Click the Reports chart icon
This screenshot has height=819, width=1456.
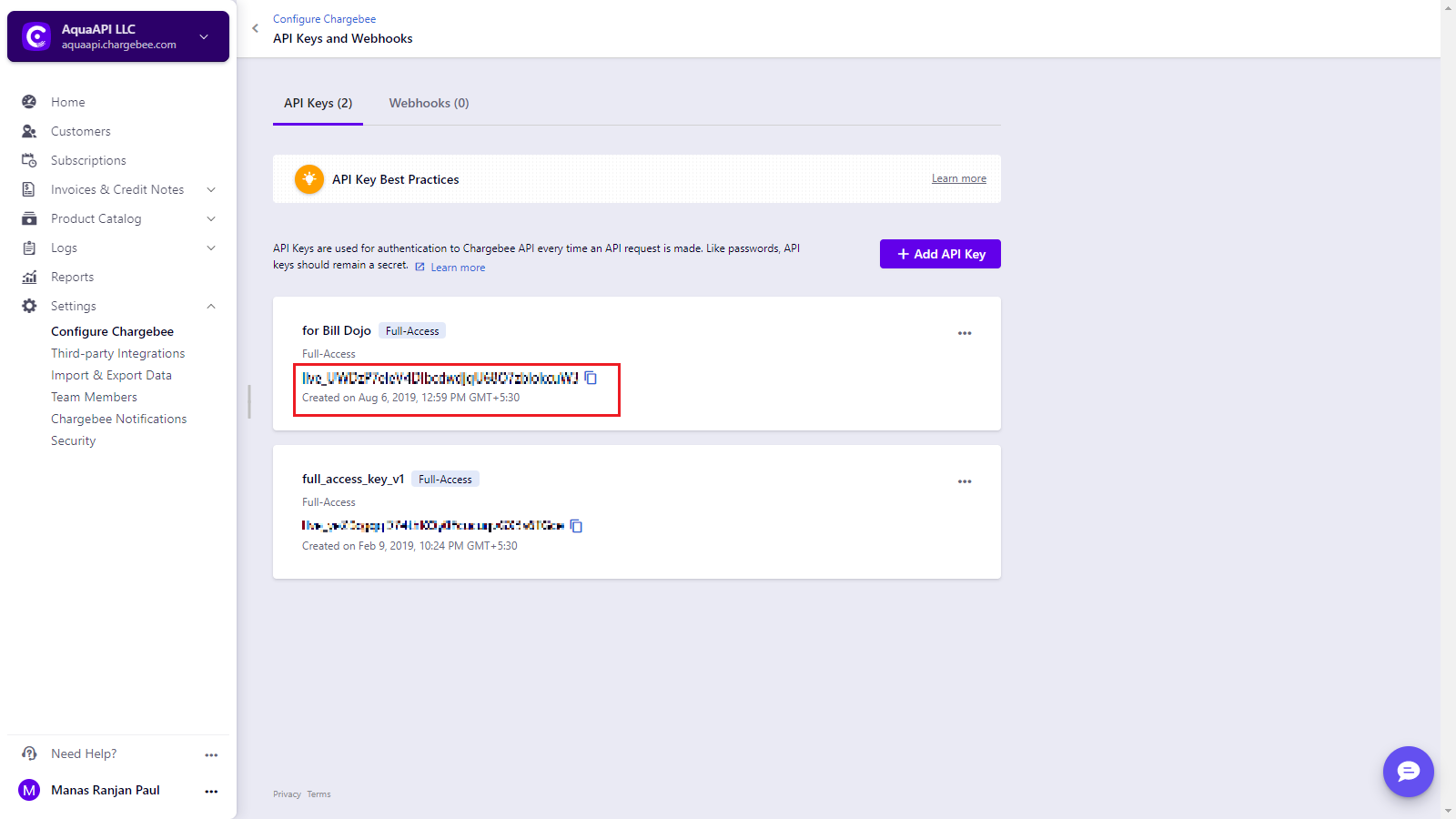[x=29, y=277]
